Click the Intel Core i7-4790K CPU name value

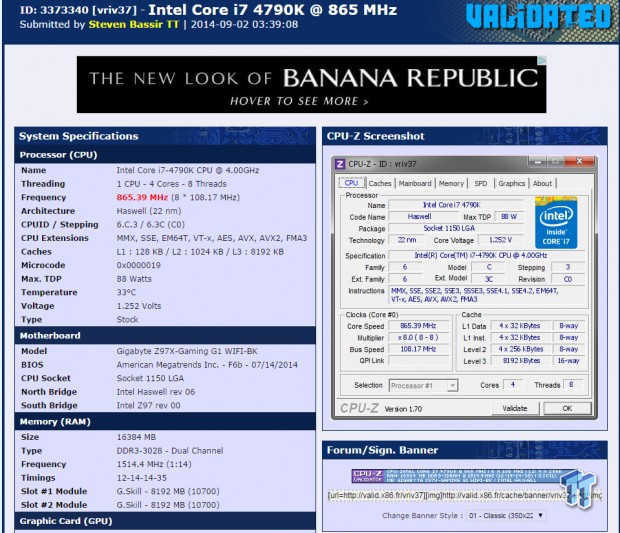pyautogui.click(x=188, y=170)
